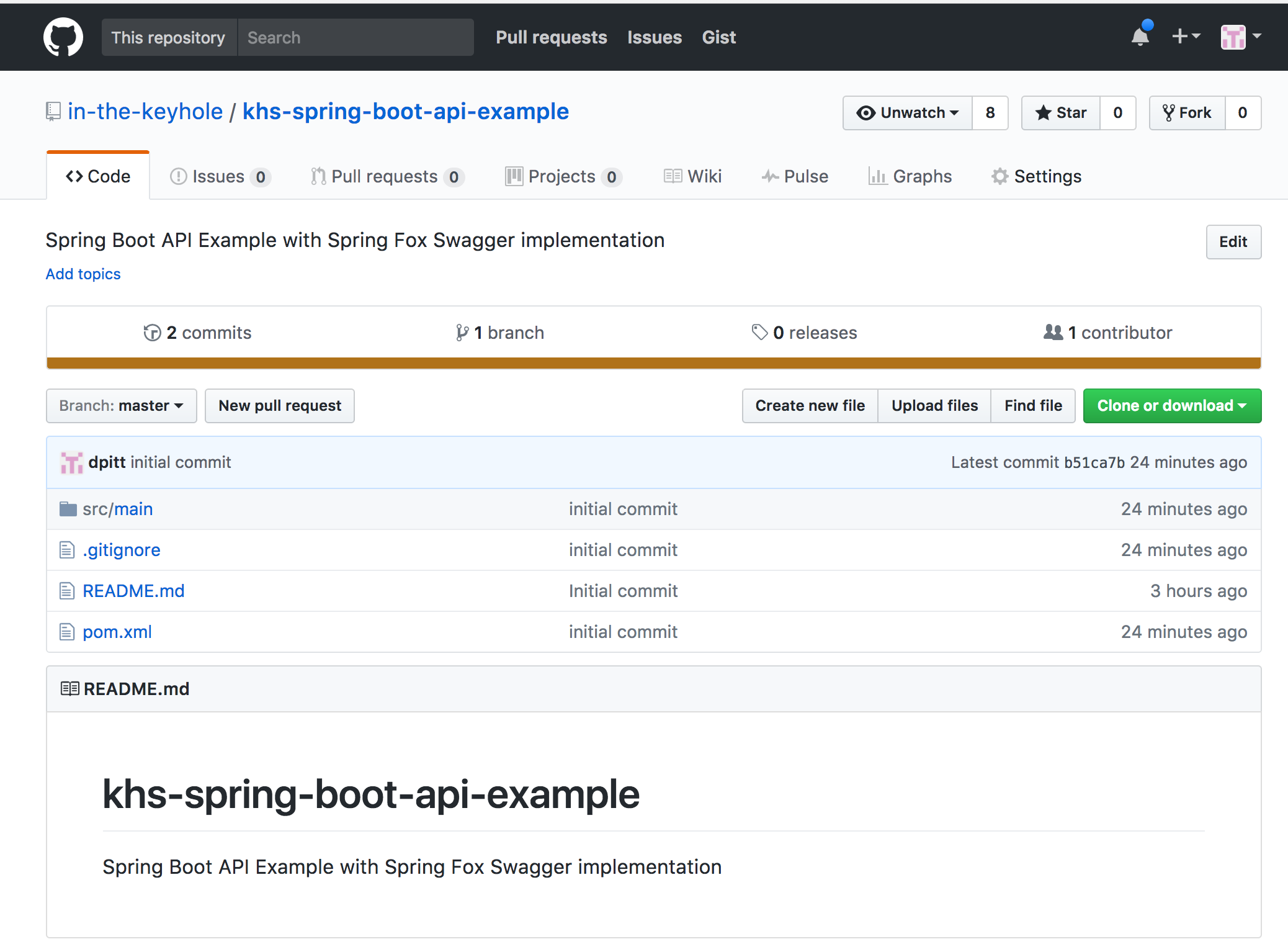Screen dimensions: 1288x952
Task: Focus the Search input field
Action: coord(356,37)
